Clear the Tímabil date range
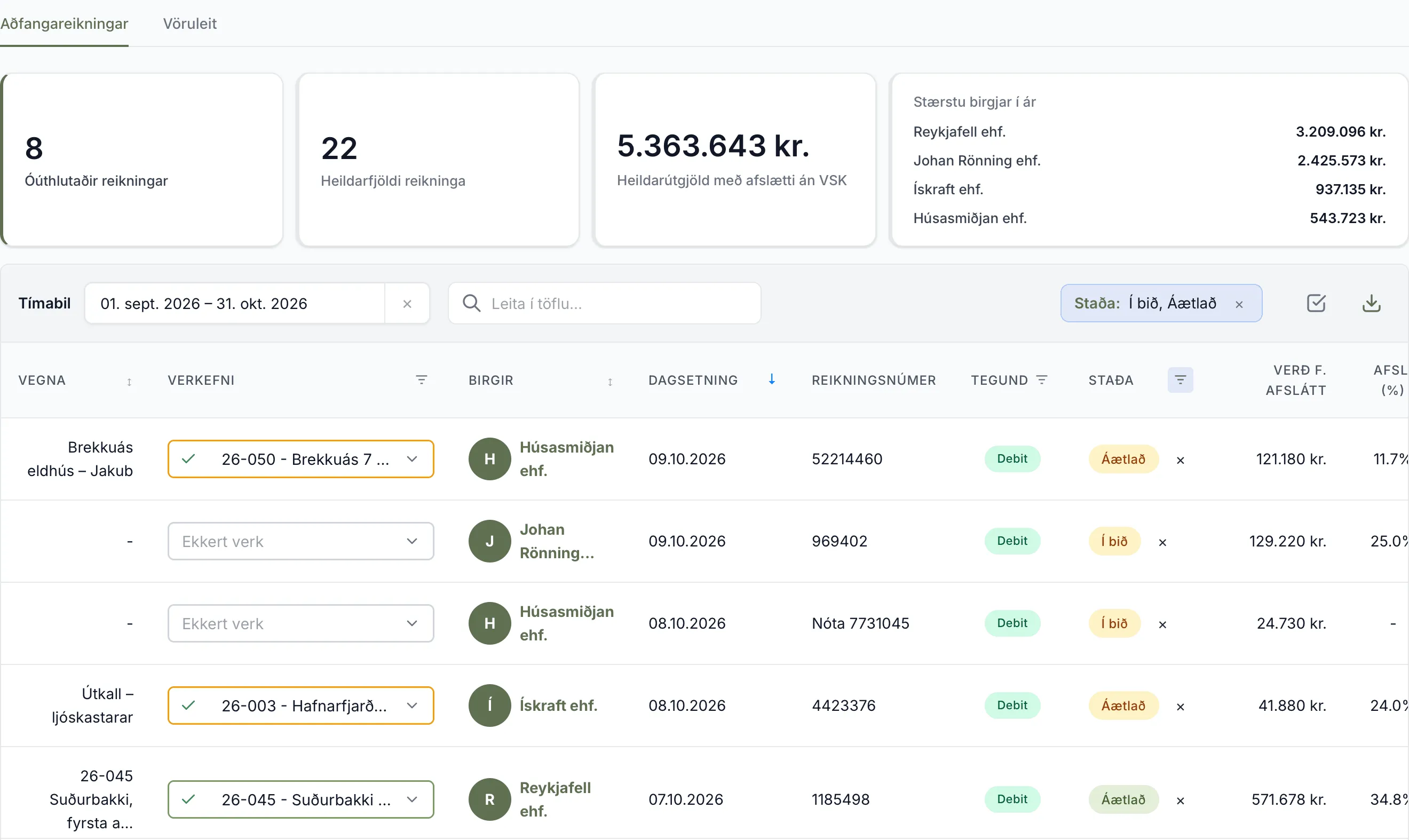The width and height of the screenshot is (1409, 840). (x=407, y=304)
